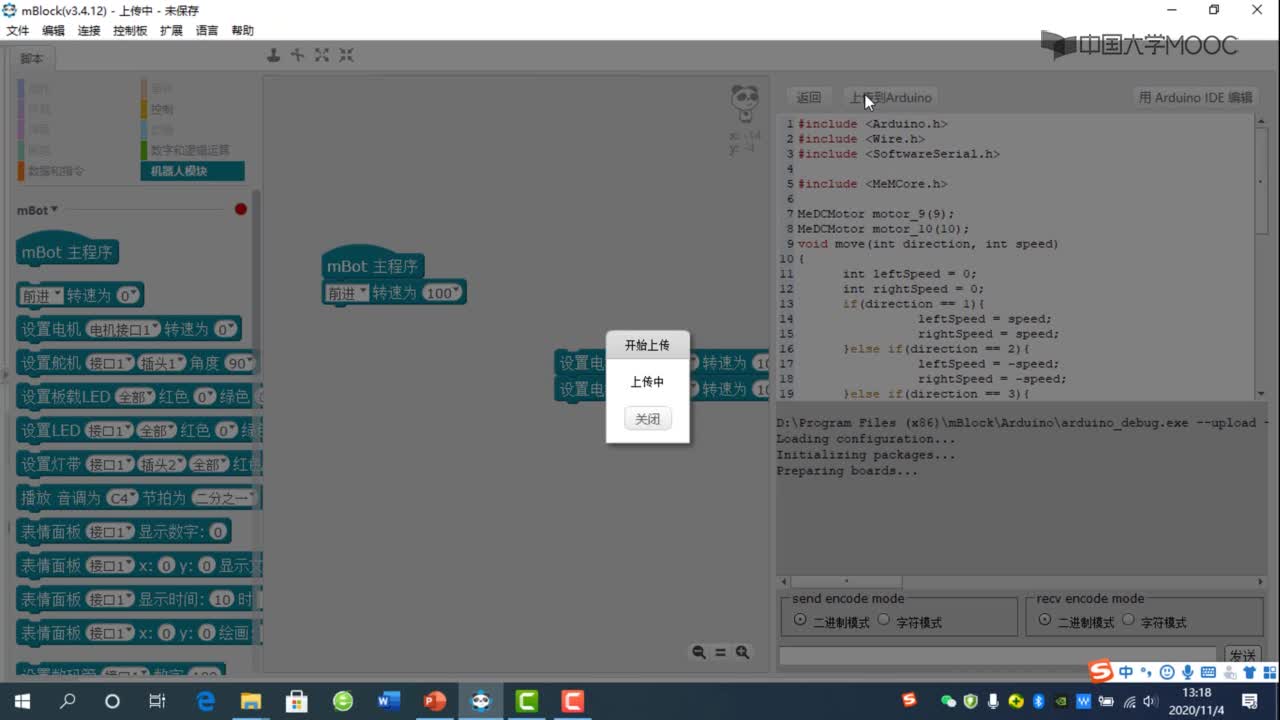This screenshot has width=1280, height=720.
Task: Open the Sogou soft keyboard icon
Action: [x=1209, y=672]
